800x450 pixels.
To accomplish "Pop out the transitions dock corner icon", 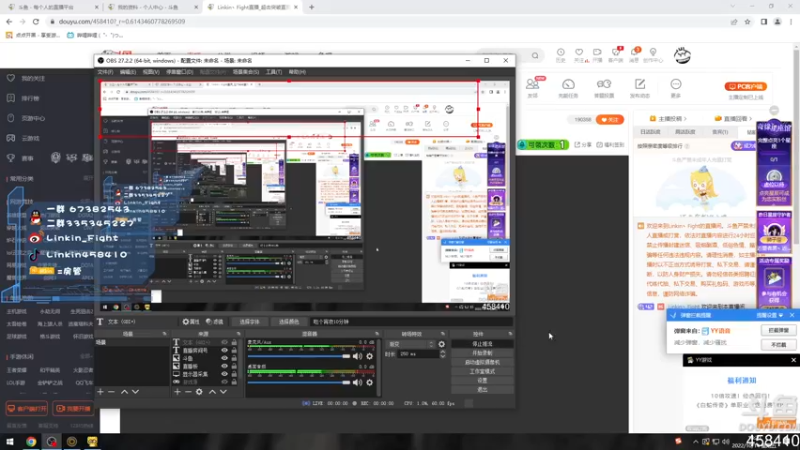I will [442, 334].
